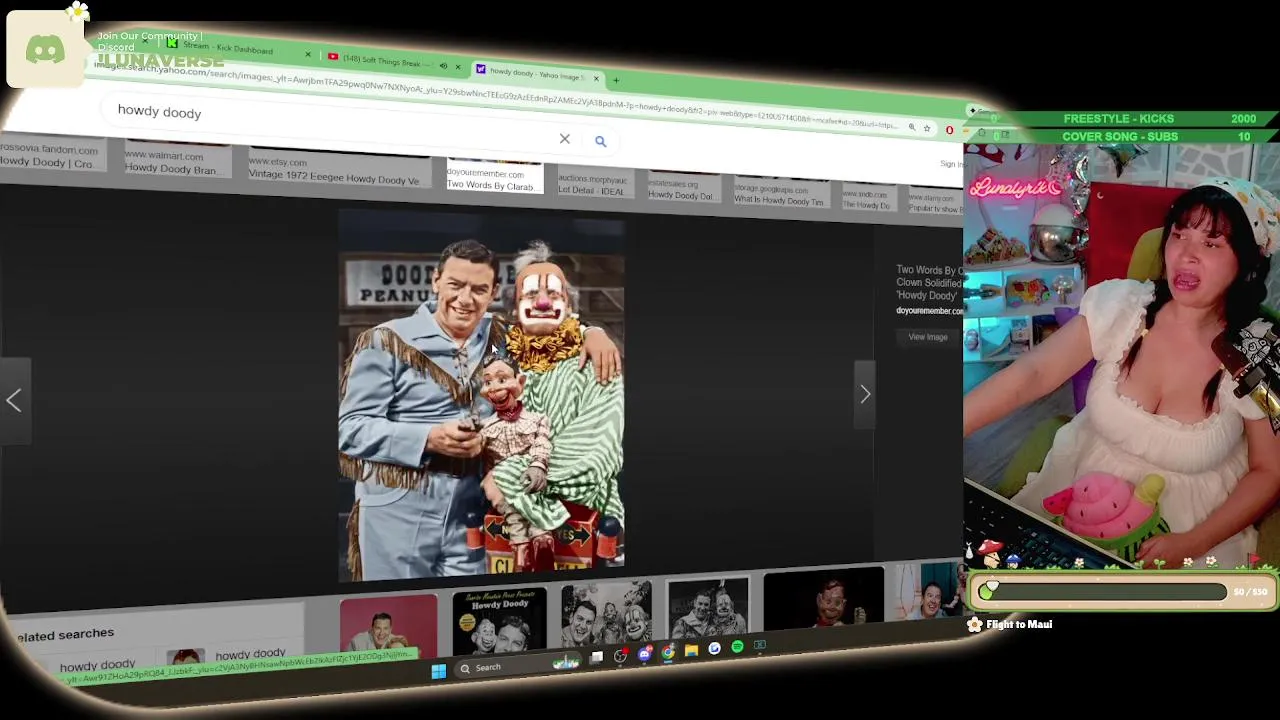Select the black-and-white two men thumbnail

708,607
